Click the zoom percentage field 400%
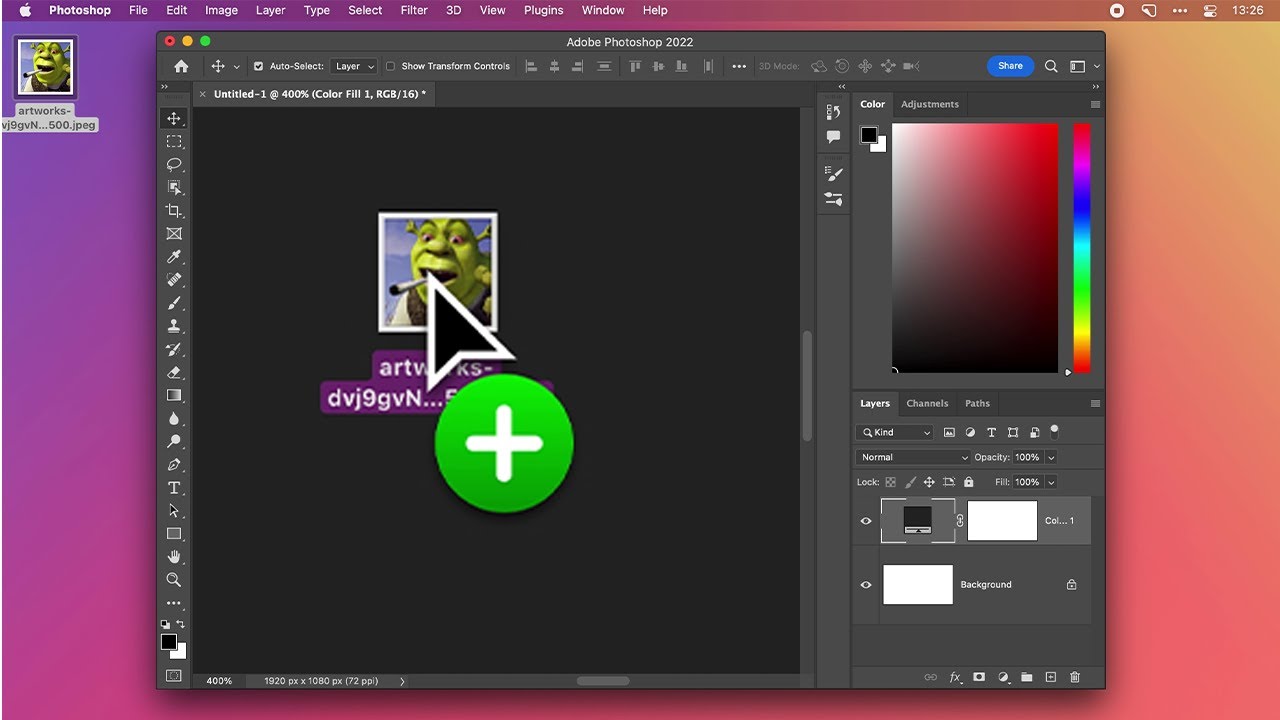 (219, 681)
